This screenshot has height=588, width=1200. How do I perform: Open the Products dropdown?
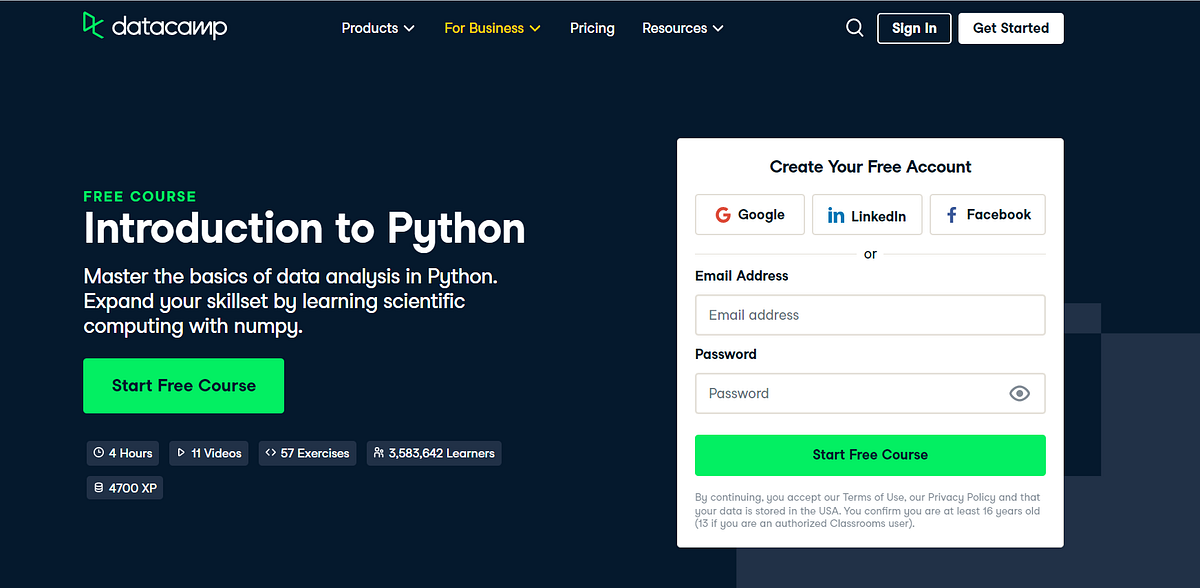click(x=378, y=28)
